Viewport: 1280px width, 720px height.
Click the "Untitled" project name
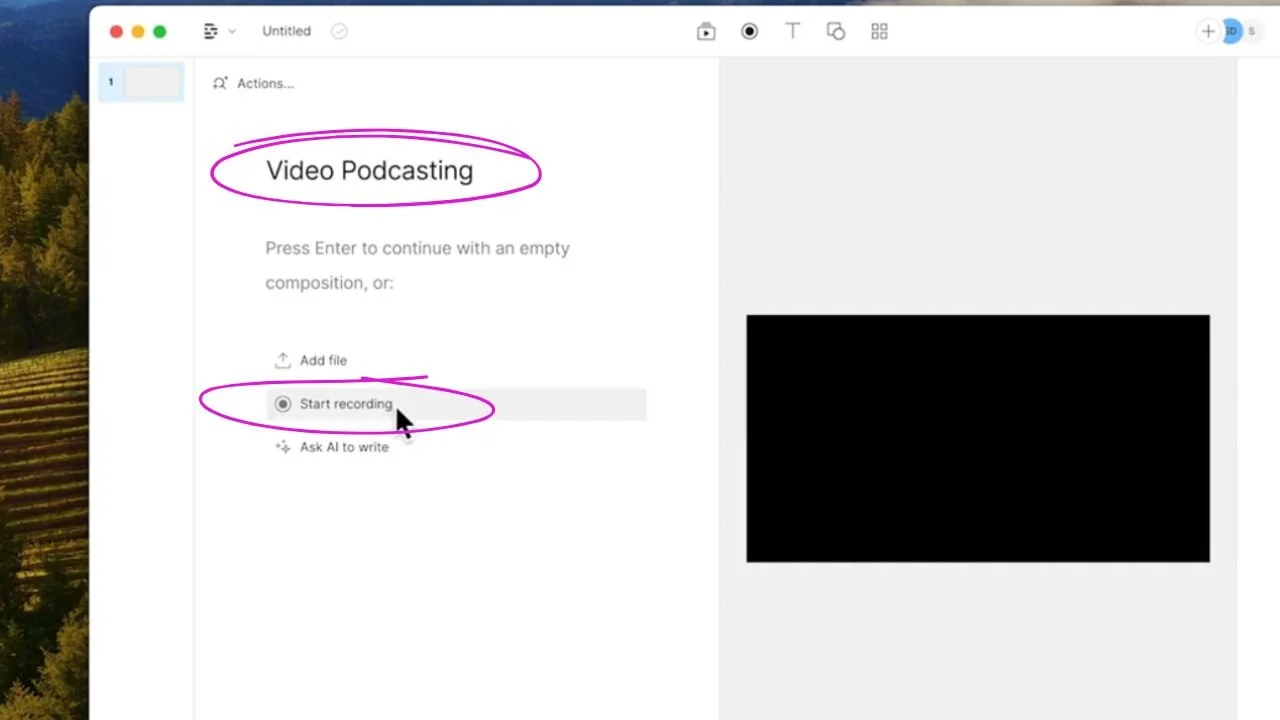(286, 31)
